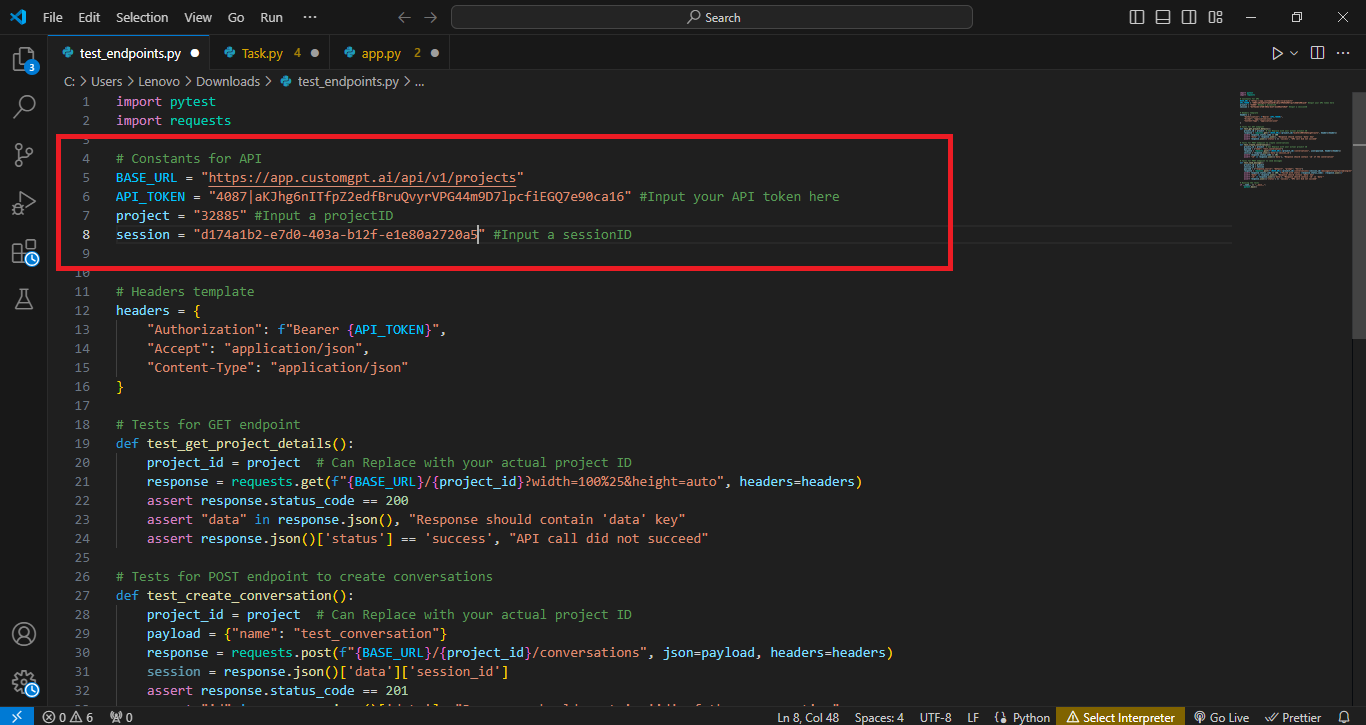Launch Go Live server
Screen dimensions: 1366x725
click(1222, 716)
